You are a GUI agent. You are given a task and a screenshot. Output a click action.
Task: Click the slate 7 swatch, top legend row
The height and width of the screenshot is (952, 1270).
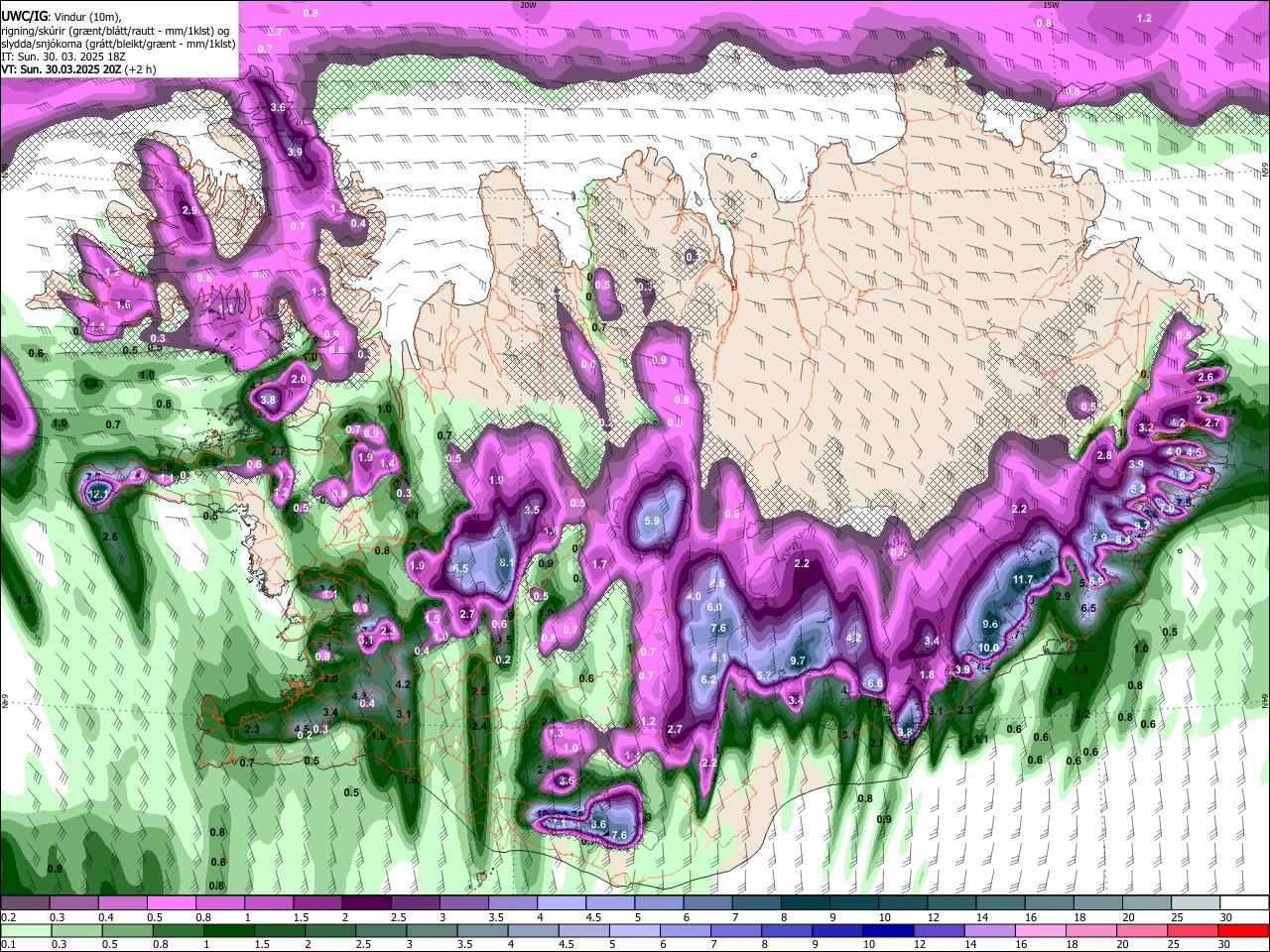(756, 903)
